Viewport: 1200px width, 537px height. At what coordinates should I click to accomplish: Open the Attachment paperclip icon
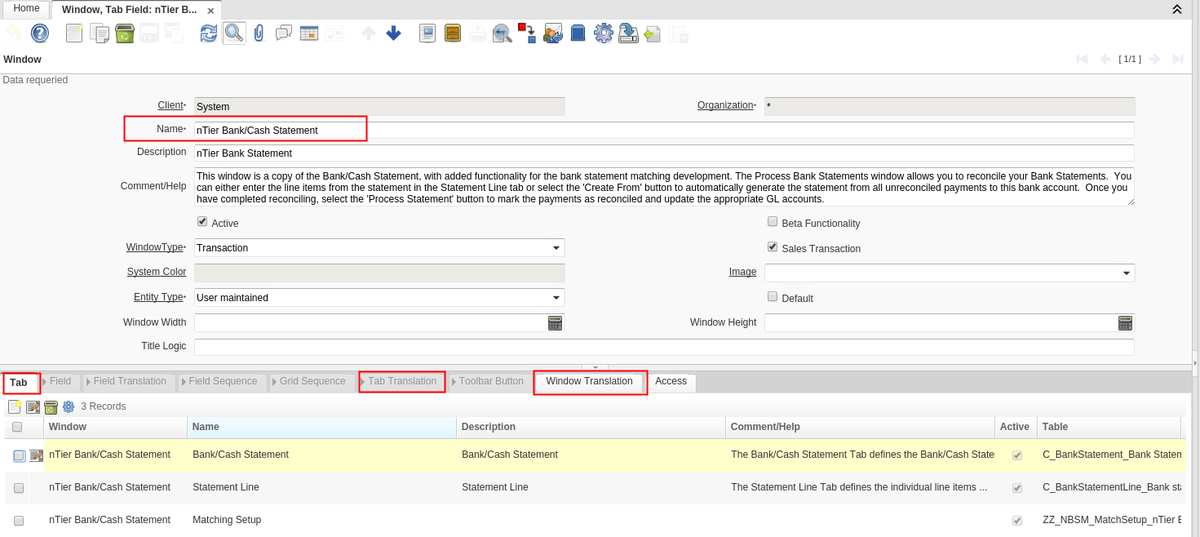[x=258, y=33]
